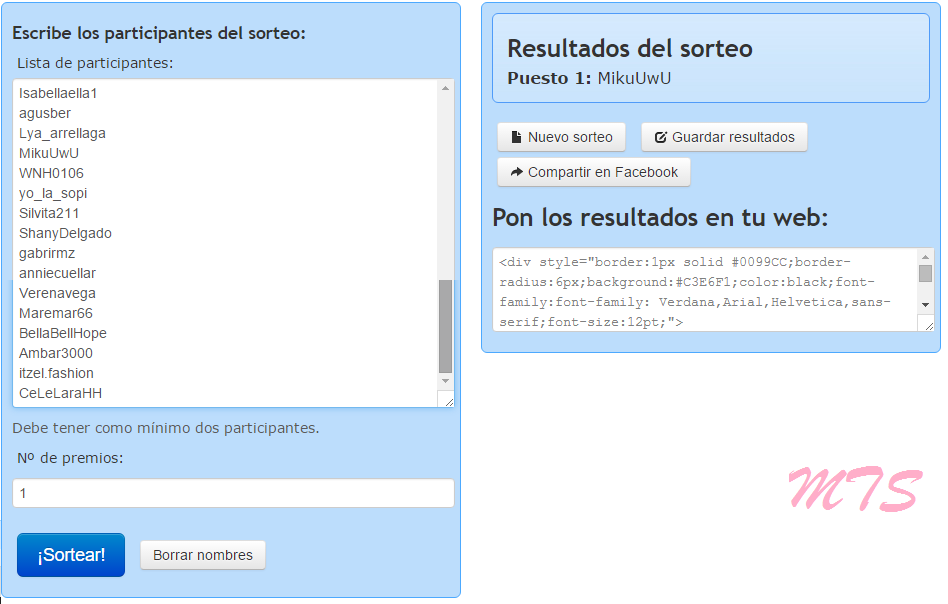
Task: Click participant name WNH0106
Action: click(51, 173)
